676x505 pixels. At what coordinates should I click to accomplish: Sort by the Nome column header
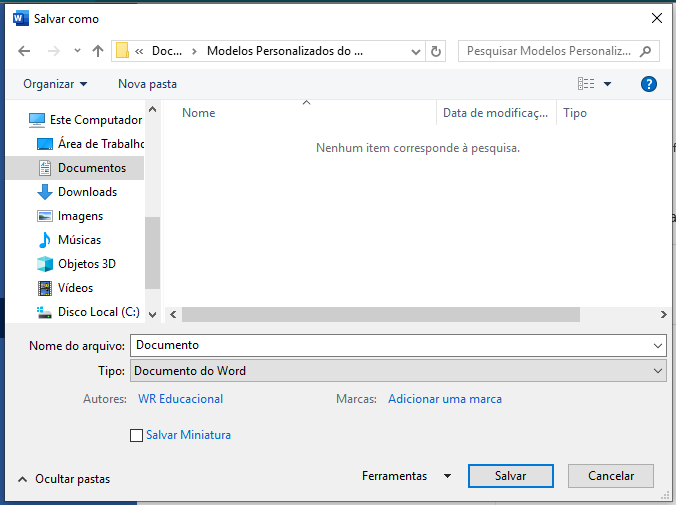[199, 113]
